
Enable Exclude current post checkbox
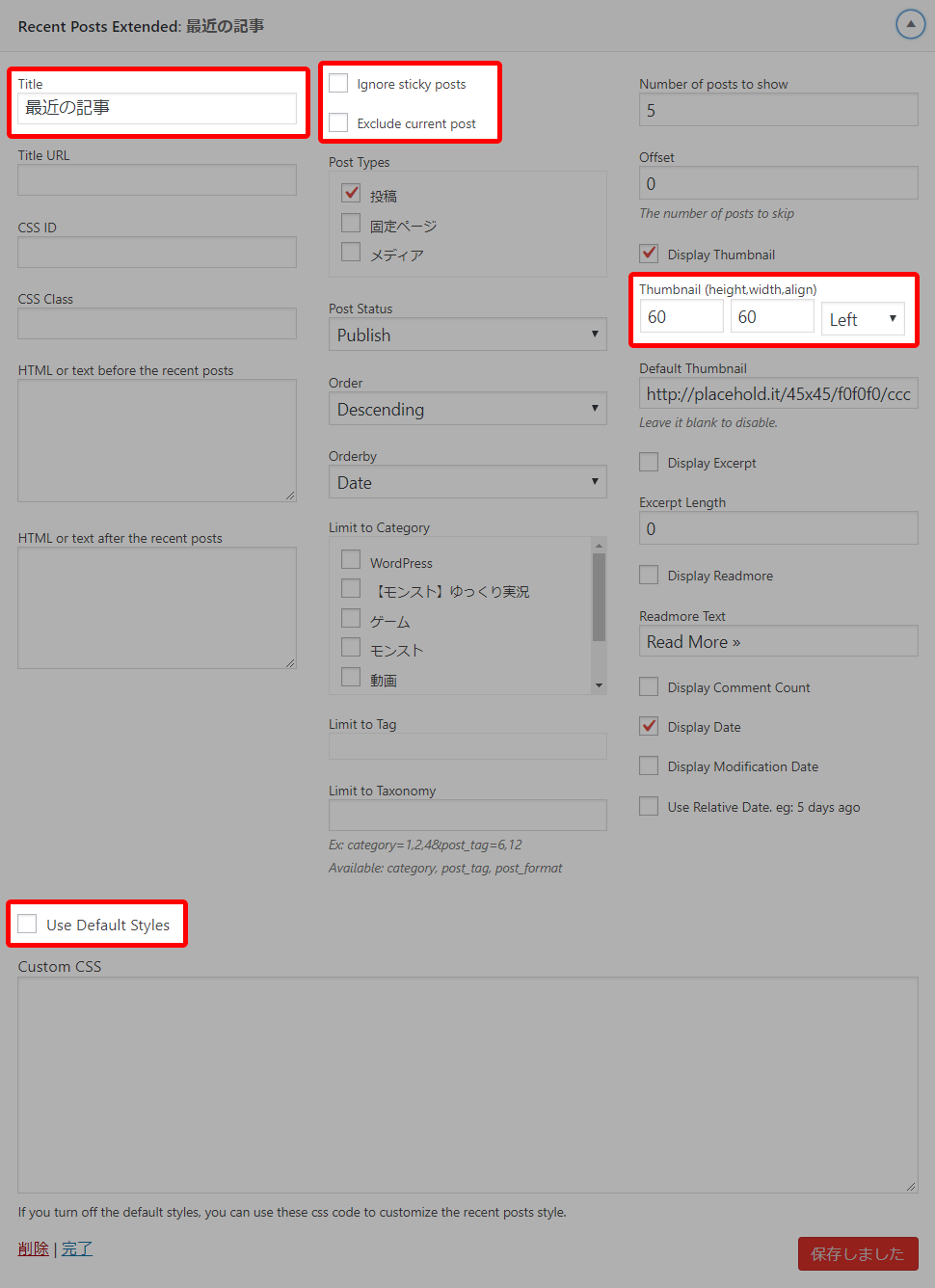click(338, 122)
